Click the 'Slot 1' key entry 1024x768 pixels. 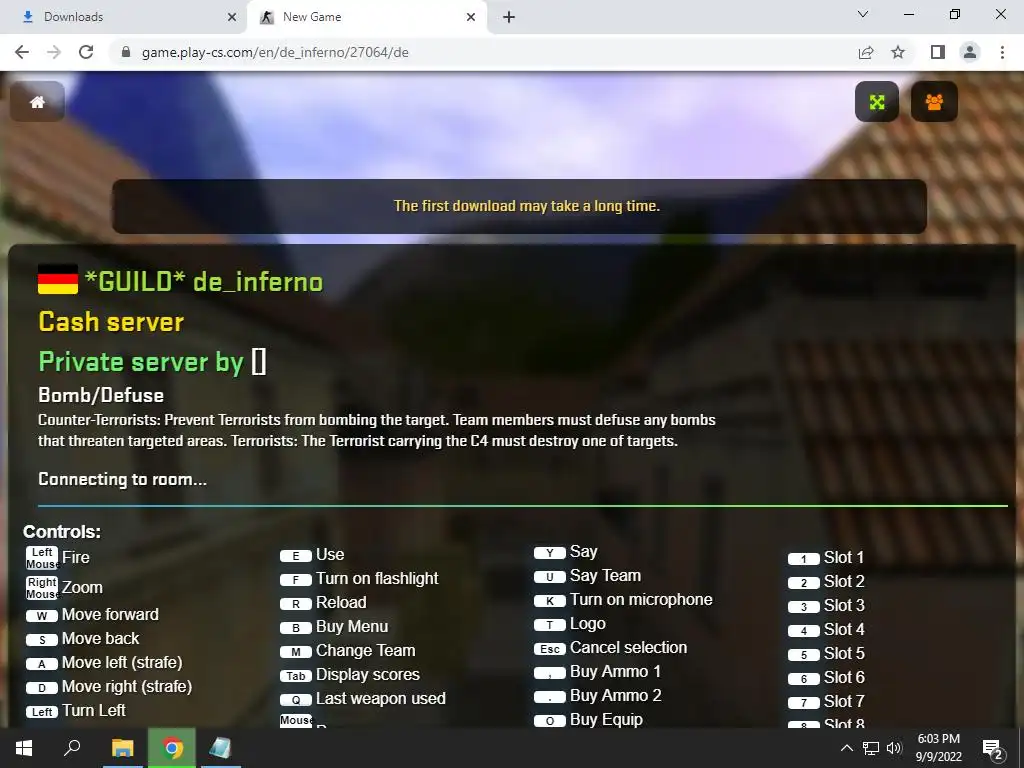tap(826, 558)
